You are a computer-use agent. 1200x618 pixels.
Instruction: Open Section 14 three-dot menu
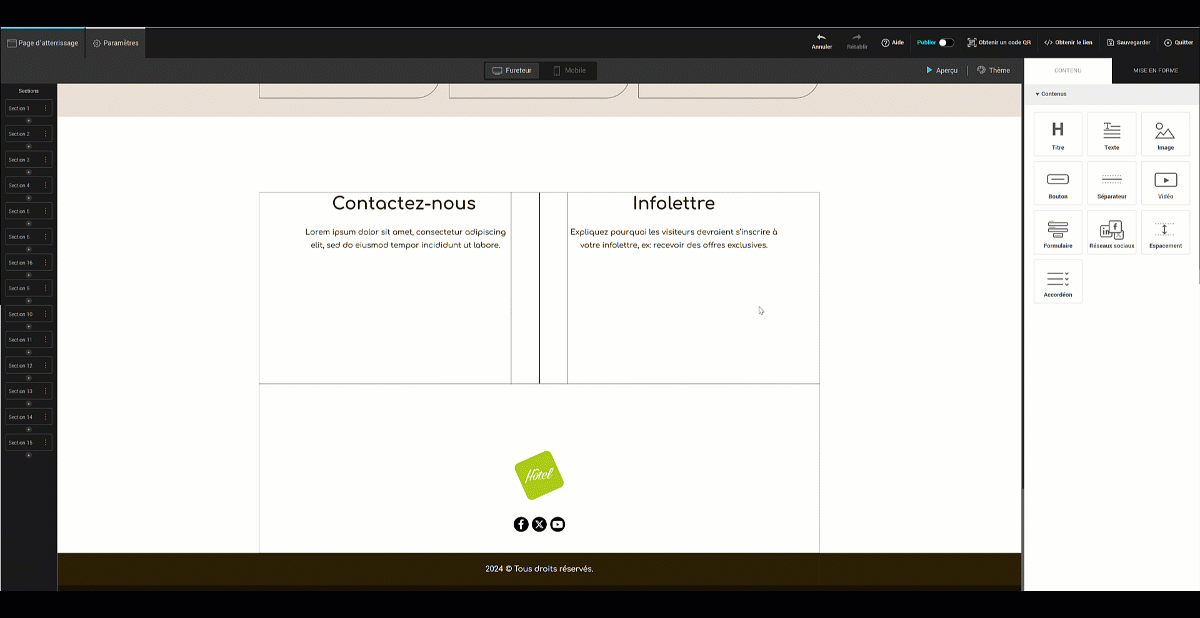tap(45, 417)
